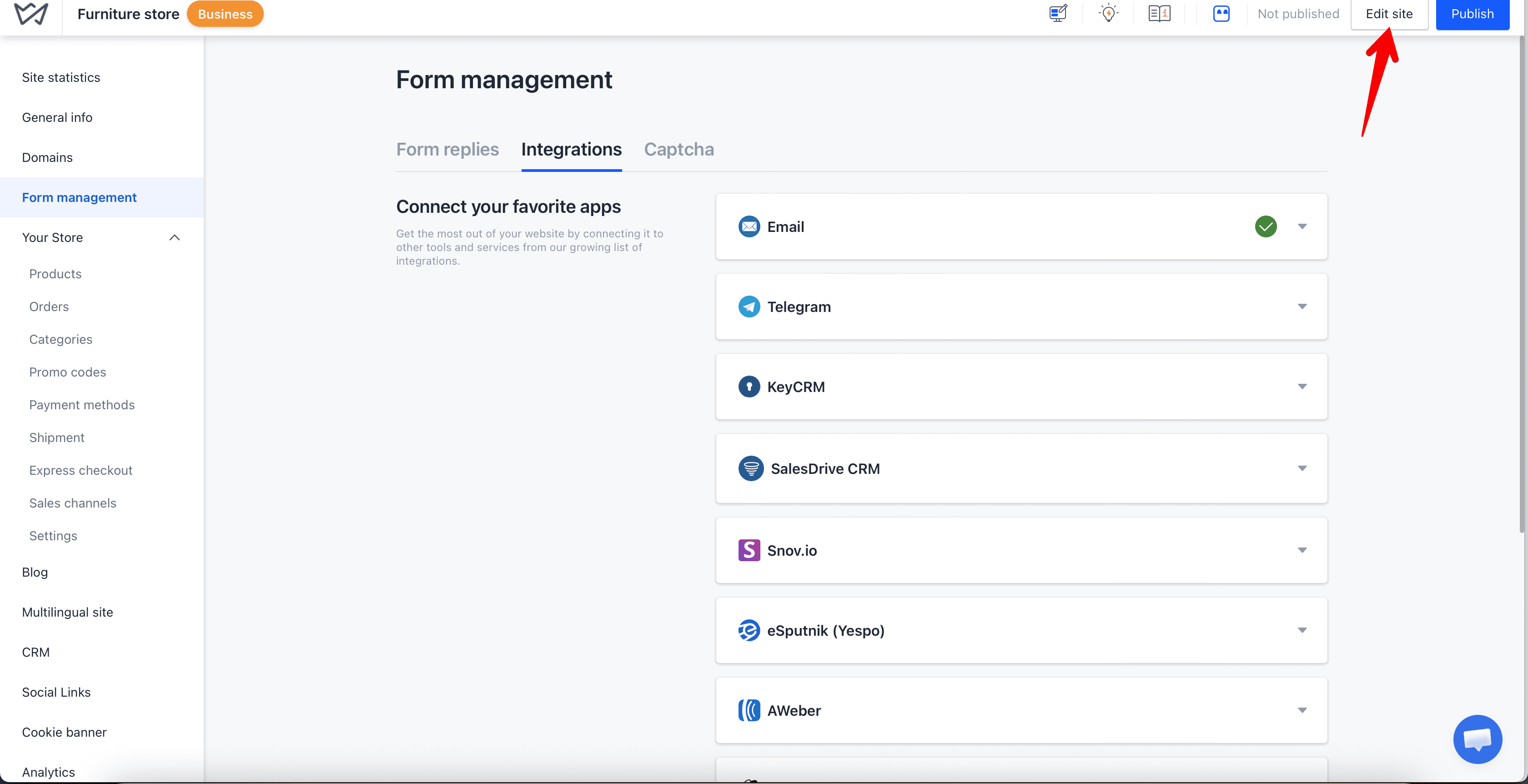Click the Snov.io integration icon
This screenshot has width=1528, height=784.
point(749,550)
